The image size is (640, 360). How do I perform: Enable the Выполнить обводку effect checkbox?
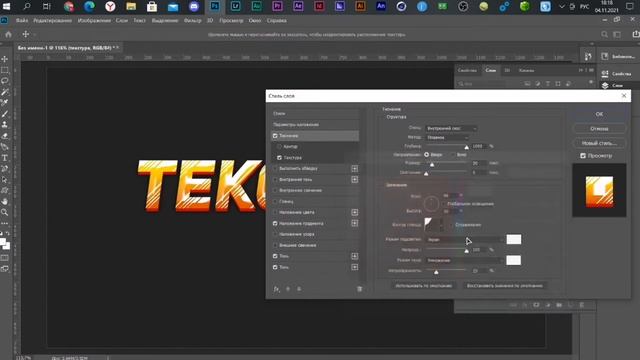pos(275,169)
